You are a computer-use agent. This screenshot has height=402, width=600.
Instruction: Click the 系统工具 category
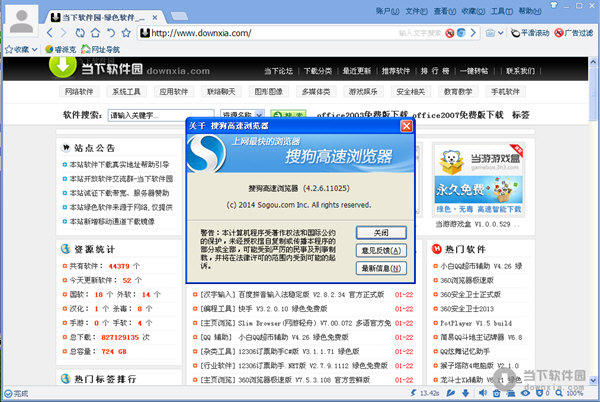[126, 91]
